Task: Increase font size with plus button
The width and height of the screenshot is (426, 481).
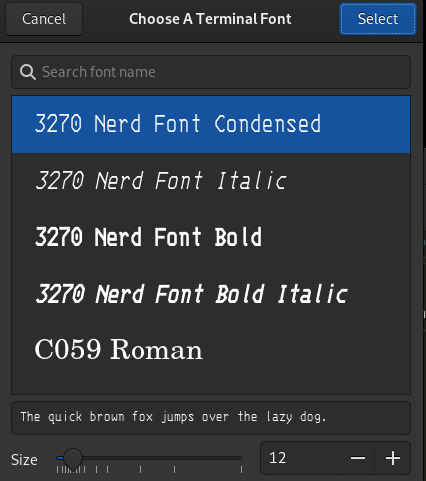Action: click(x=393, y=458)
